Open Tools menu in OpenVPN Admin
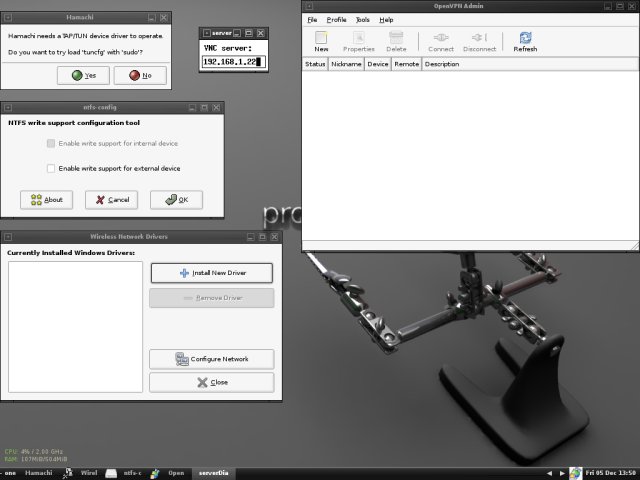Image resolution: width=640 pixels, height=480 pixels. [362, 20]
